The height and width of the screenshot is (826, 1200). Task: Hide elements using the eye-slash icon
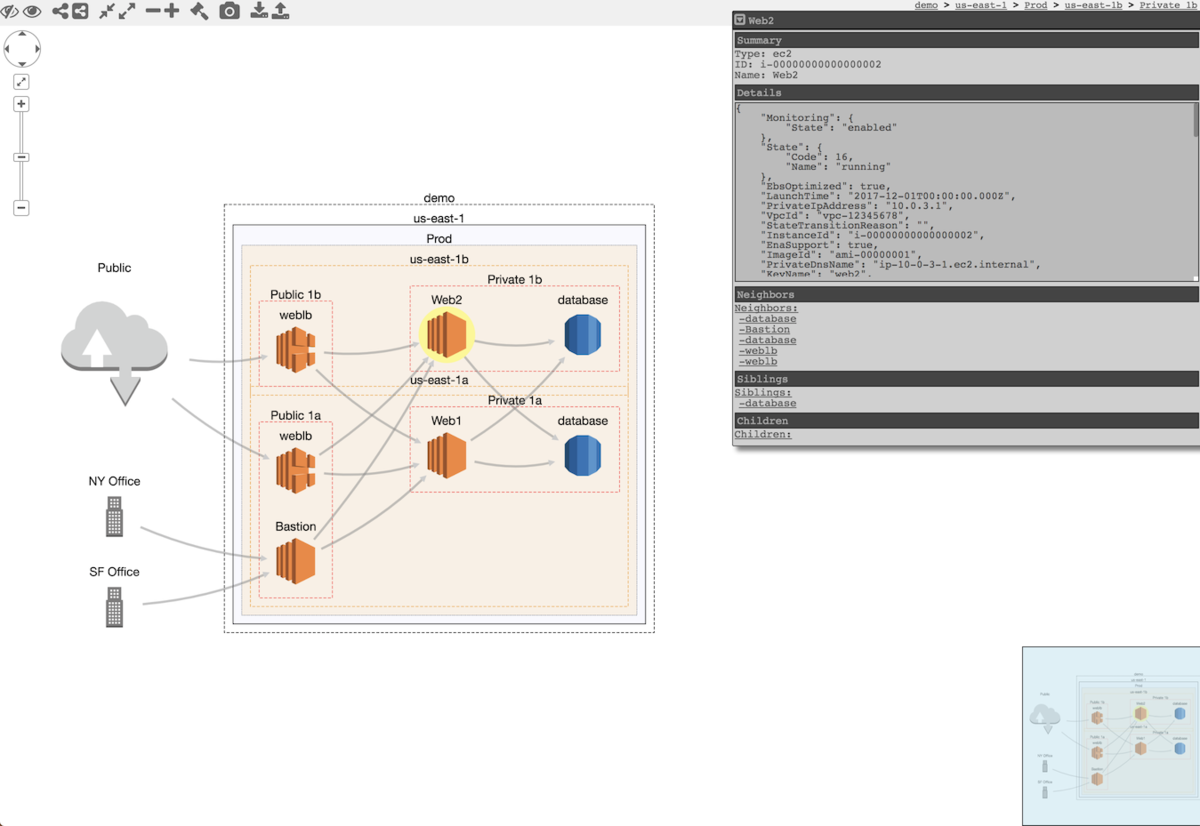(8, 11)
